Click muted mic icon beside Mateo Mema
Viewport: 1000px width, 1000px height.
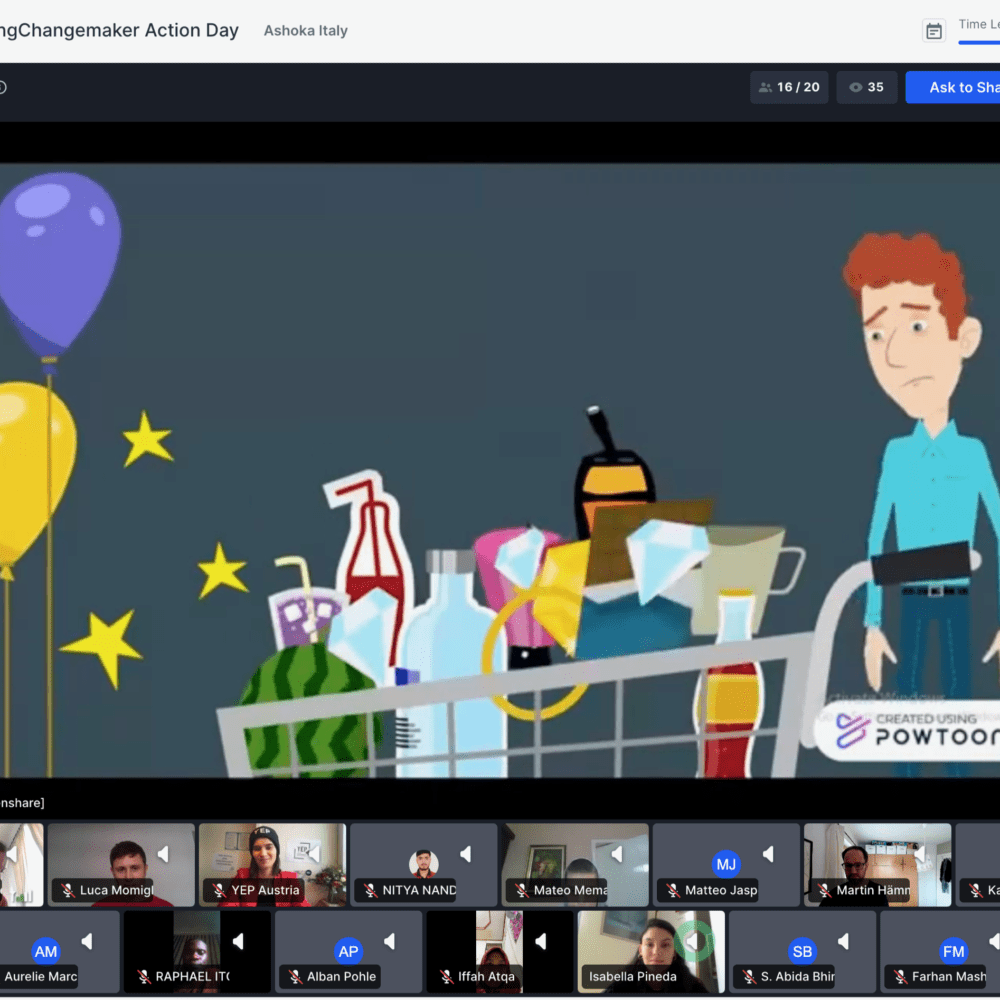521,890
